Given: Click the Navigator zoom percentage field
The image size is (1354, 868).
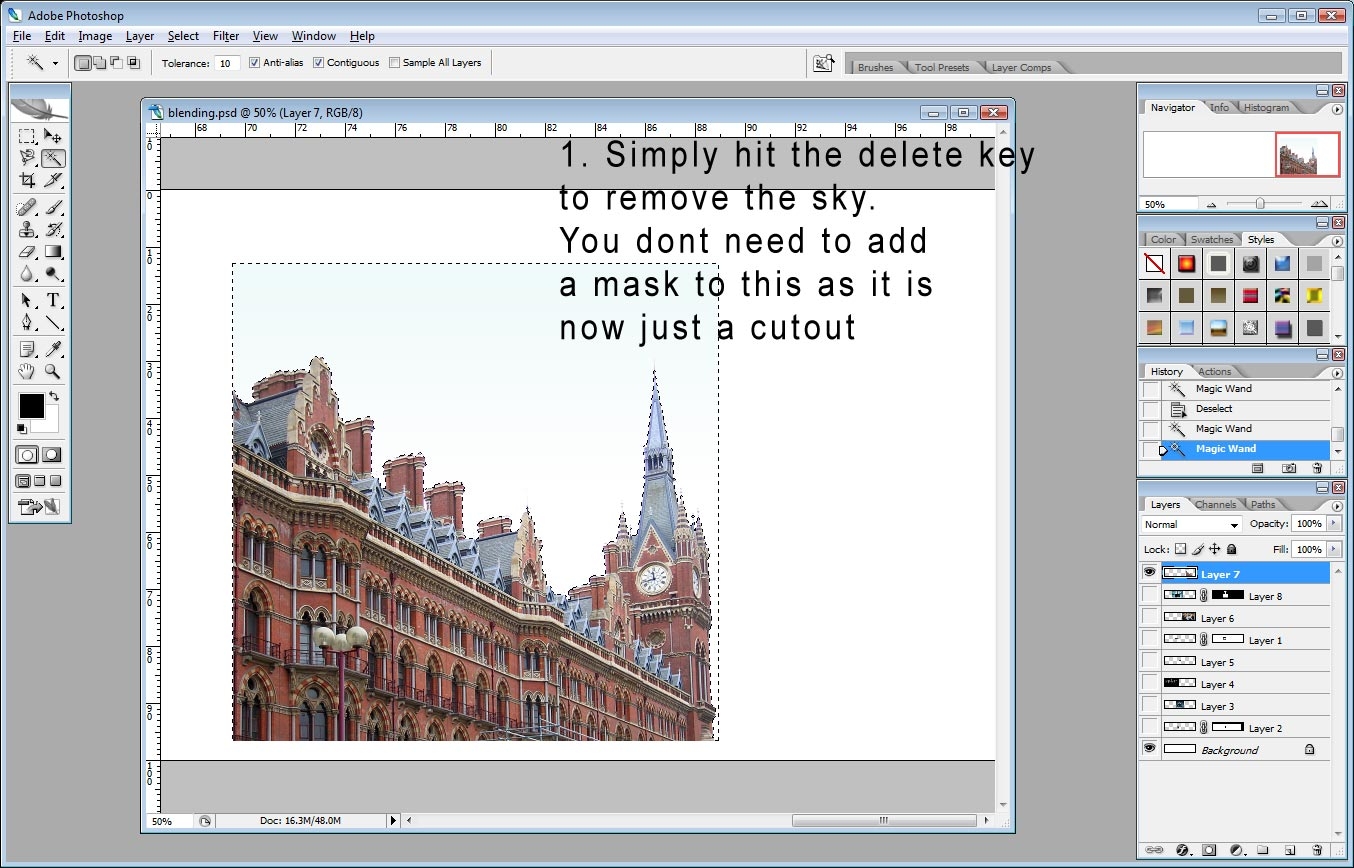Looking at the screenshot, I should click(x=1170, y=204).
